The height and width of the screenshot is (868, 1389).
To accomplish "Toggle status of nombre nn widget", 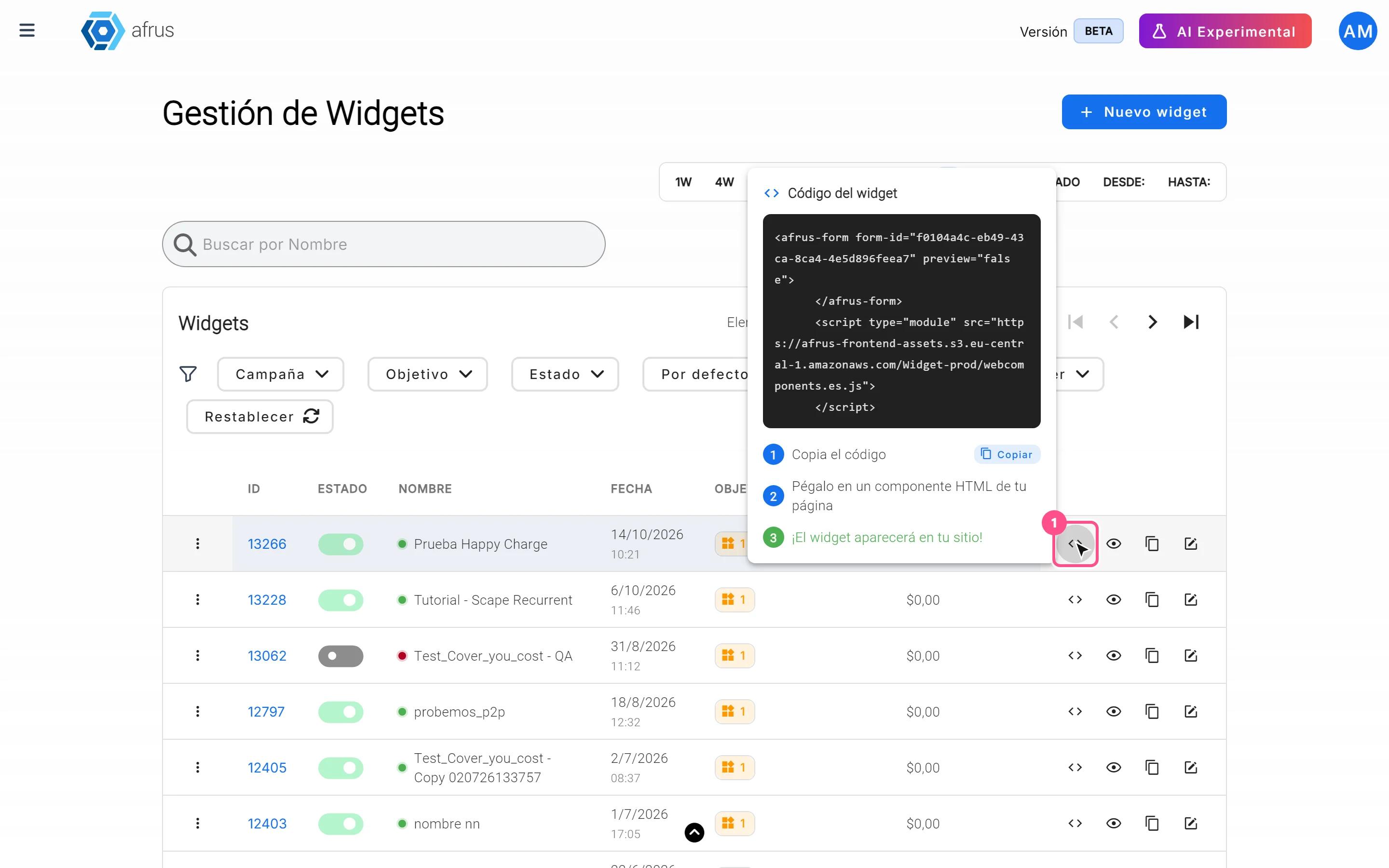I will pyautogui.click(x=340, y=824).
